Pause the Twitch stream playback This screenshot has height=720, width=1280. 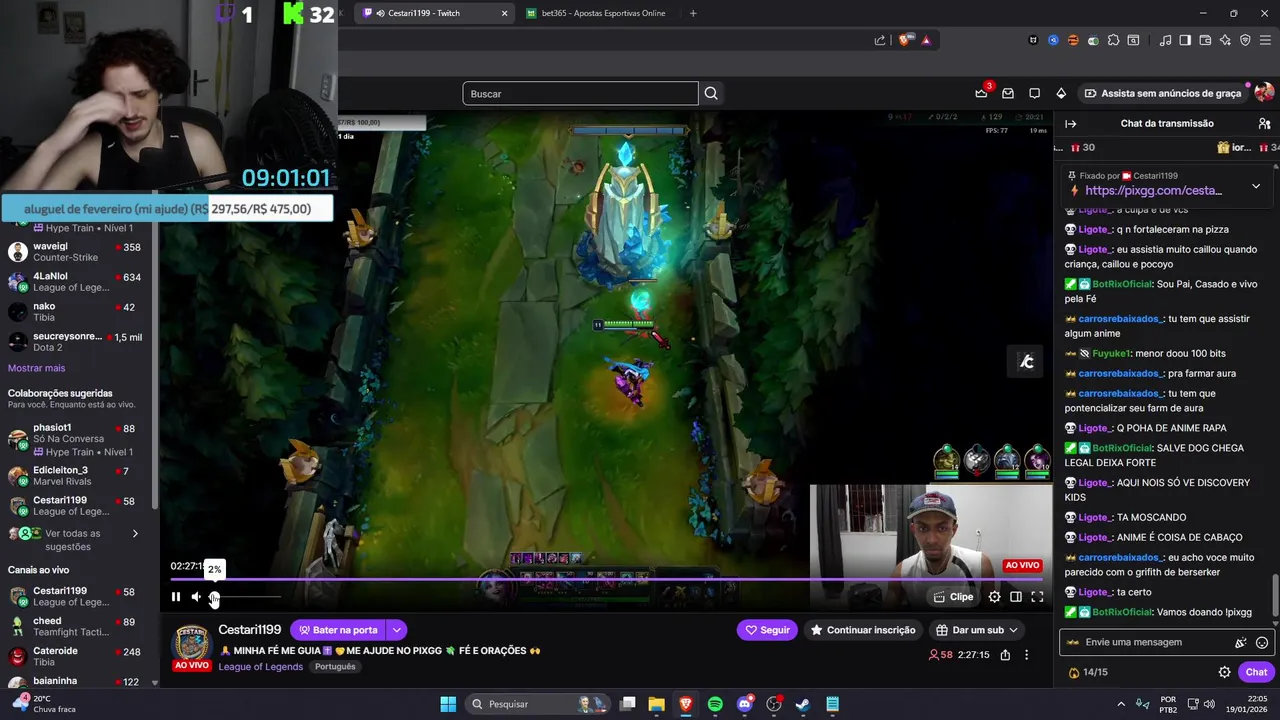point(176,597)
